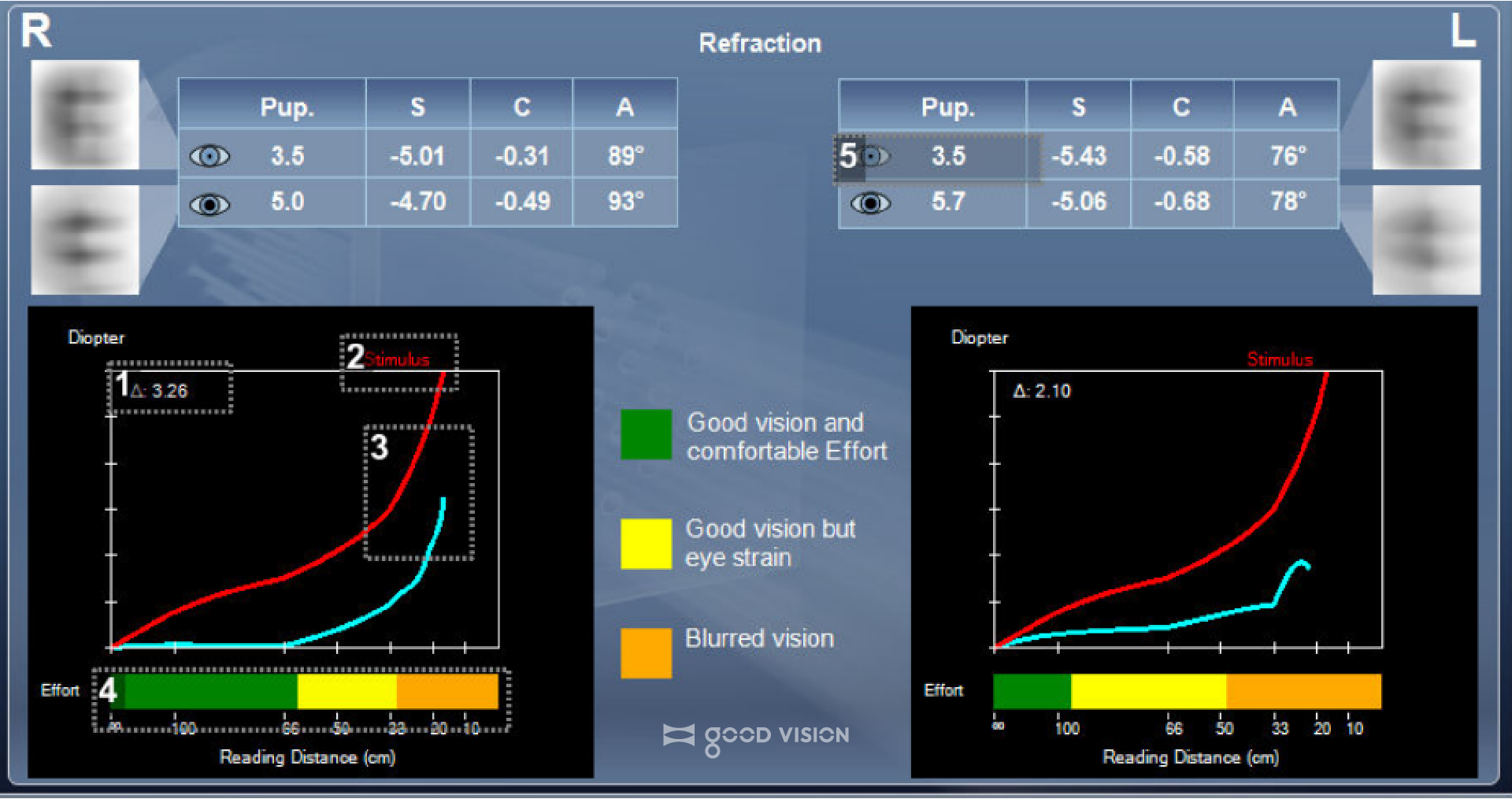Click the L left-eye label
Image resolution: width=1512 pixels, height=799 pixels.
(1462, 32)
